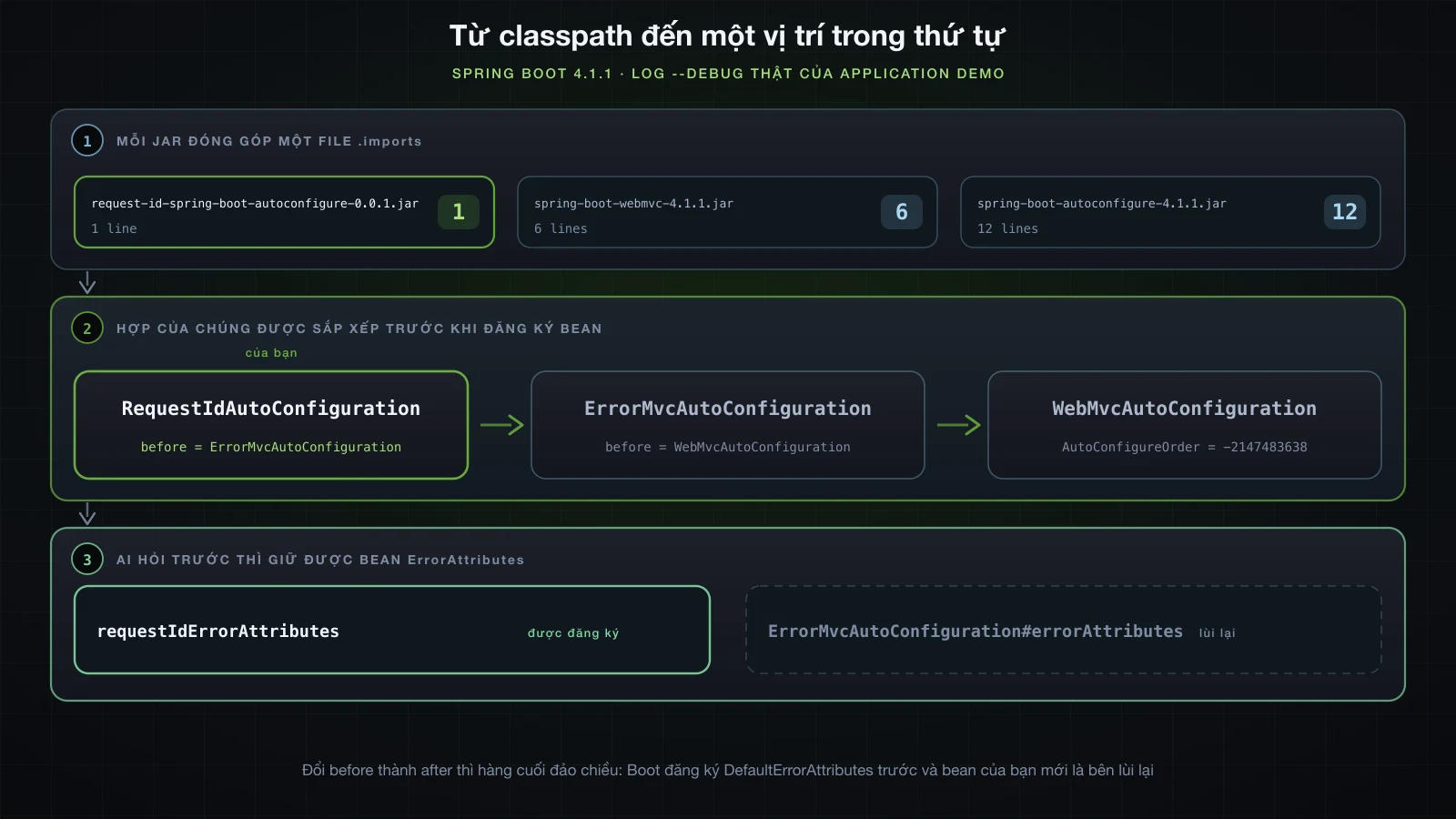
Task: Click the 'của bạn' label above RequestIdAutoConfiguration
Action: click(x=271, y=353)
